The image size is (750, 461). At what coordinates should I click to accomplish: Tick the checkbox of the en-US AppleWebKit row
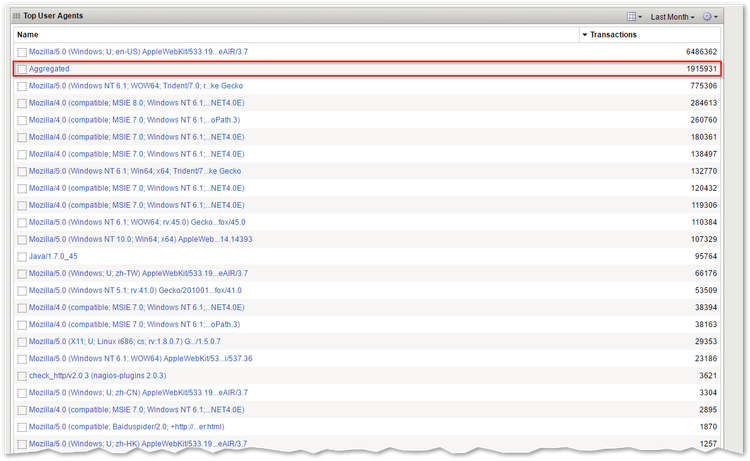coord(22,52)
